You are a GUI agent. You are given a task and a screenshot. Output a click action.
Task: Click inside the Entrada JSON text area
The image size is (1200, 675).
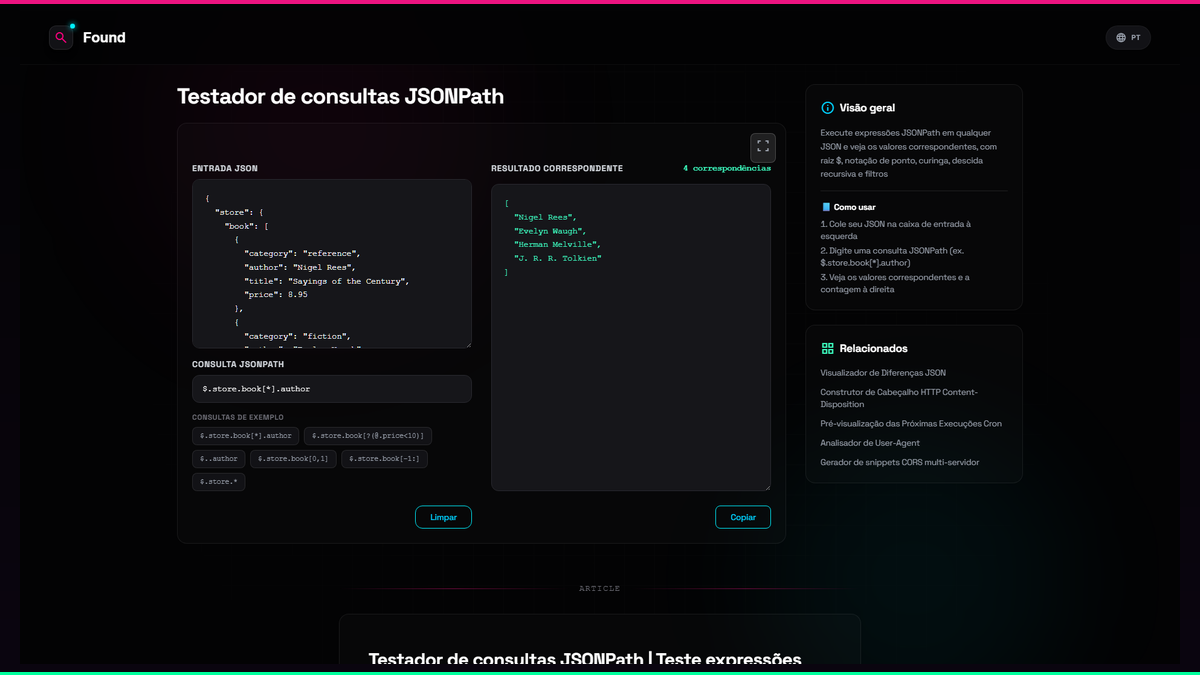tap(332, 264)
